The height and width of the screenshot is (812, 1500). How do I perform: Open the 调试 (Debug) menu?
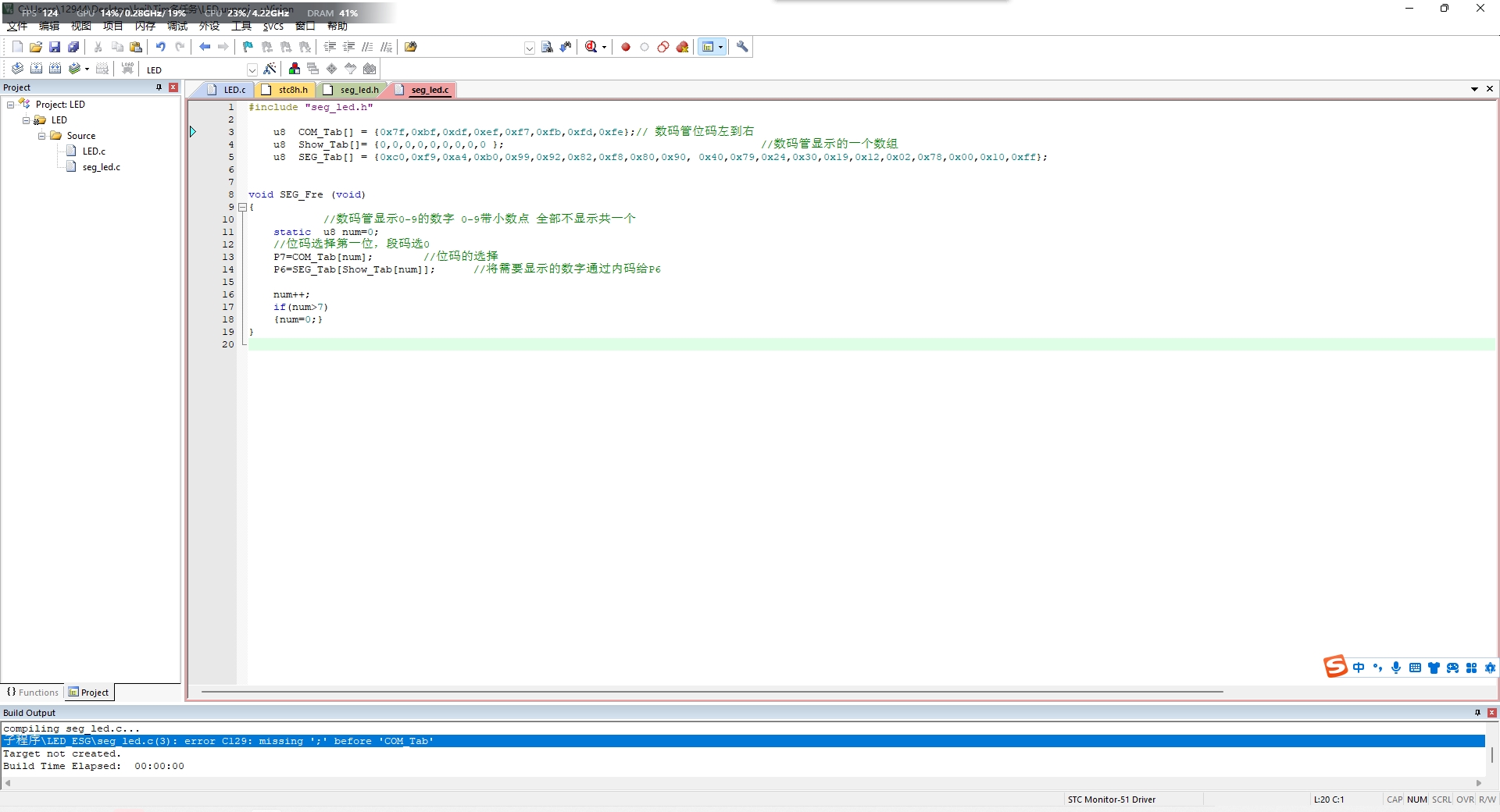click(x=177, y=26)
